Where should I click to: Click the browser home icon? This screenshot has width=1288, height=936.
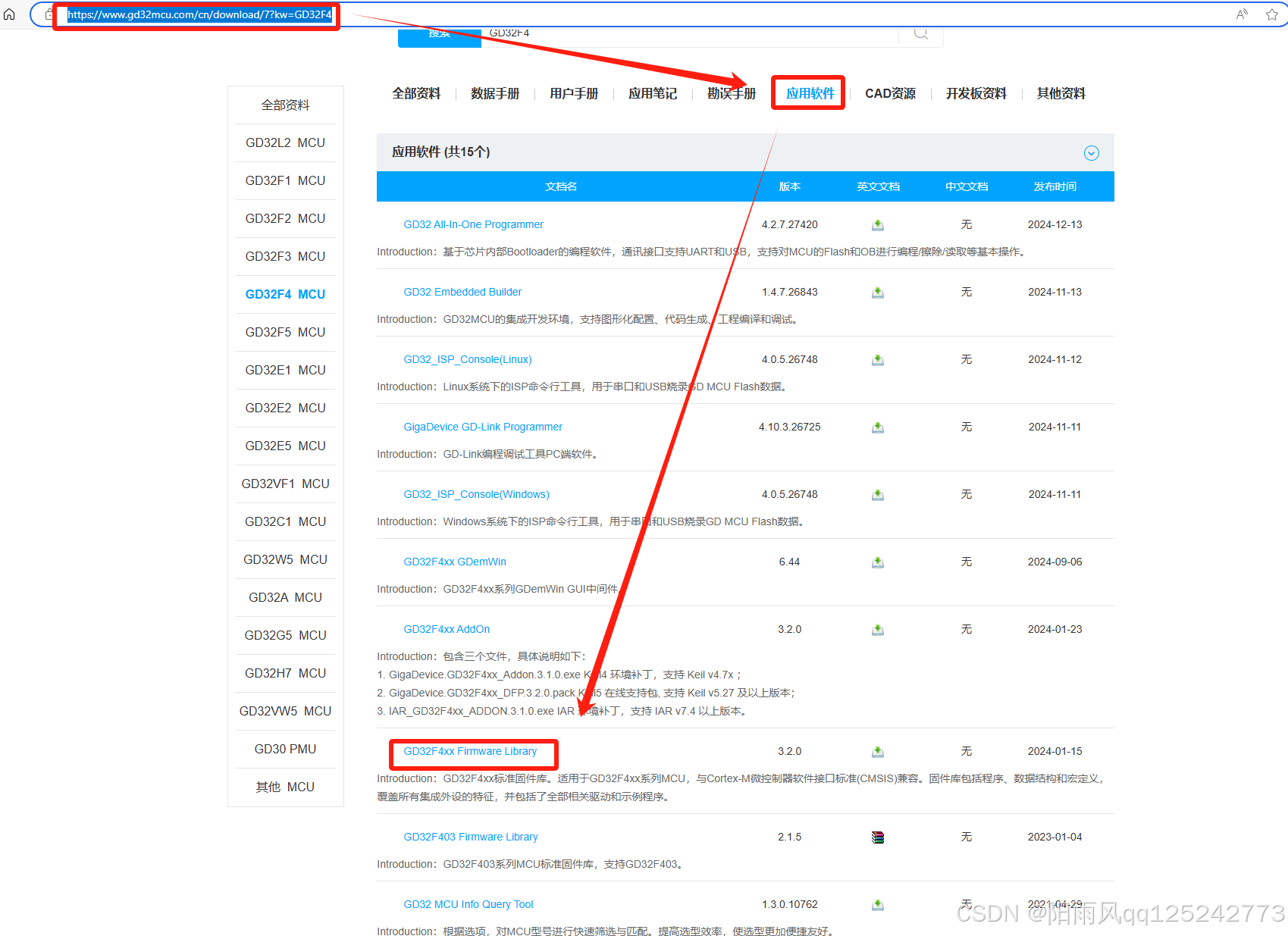[9, 14]
